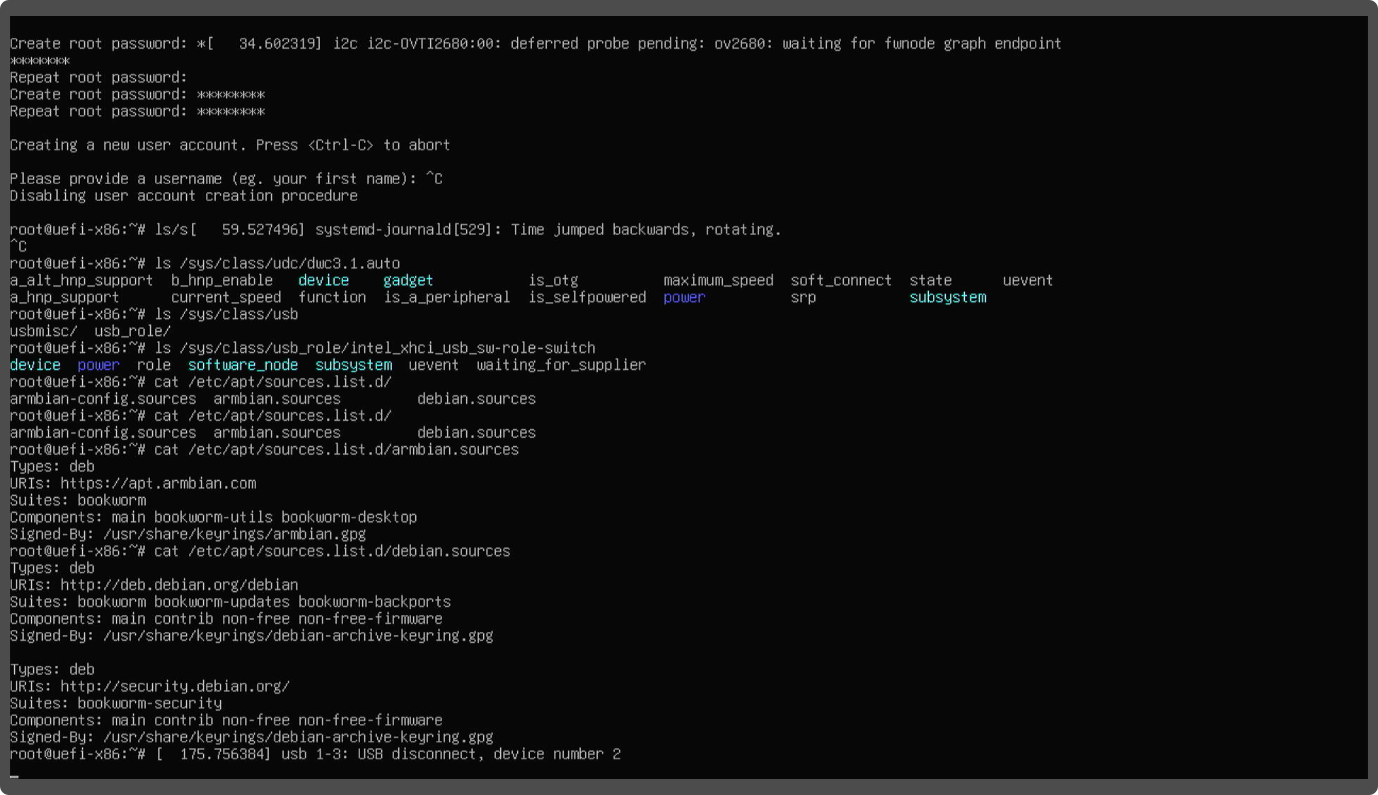The width and height of the screenshot is (1378, 795).
Task: Click 'Suites: bookworm bookworm-updates bookworm-backports' line
Action: pos(230,603)
